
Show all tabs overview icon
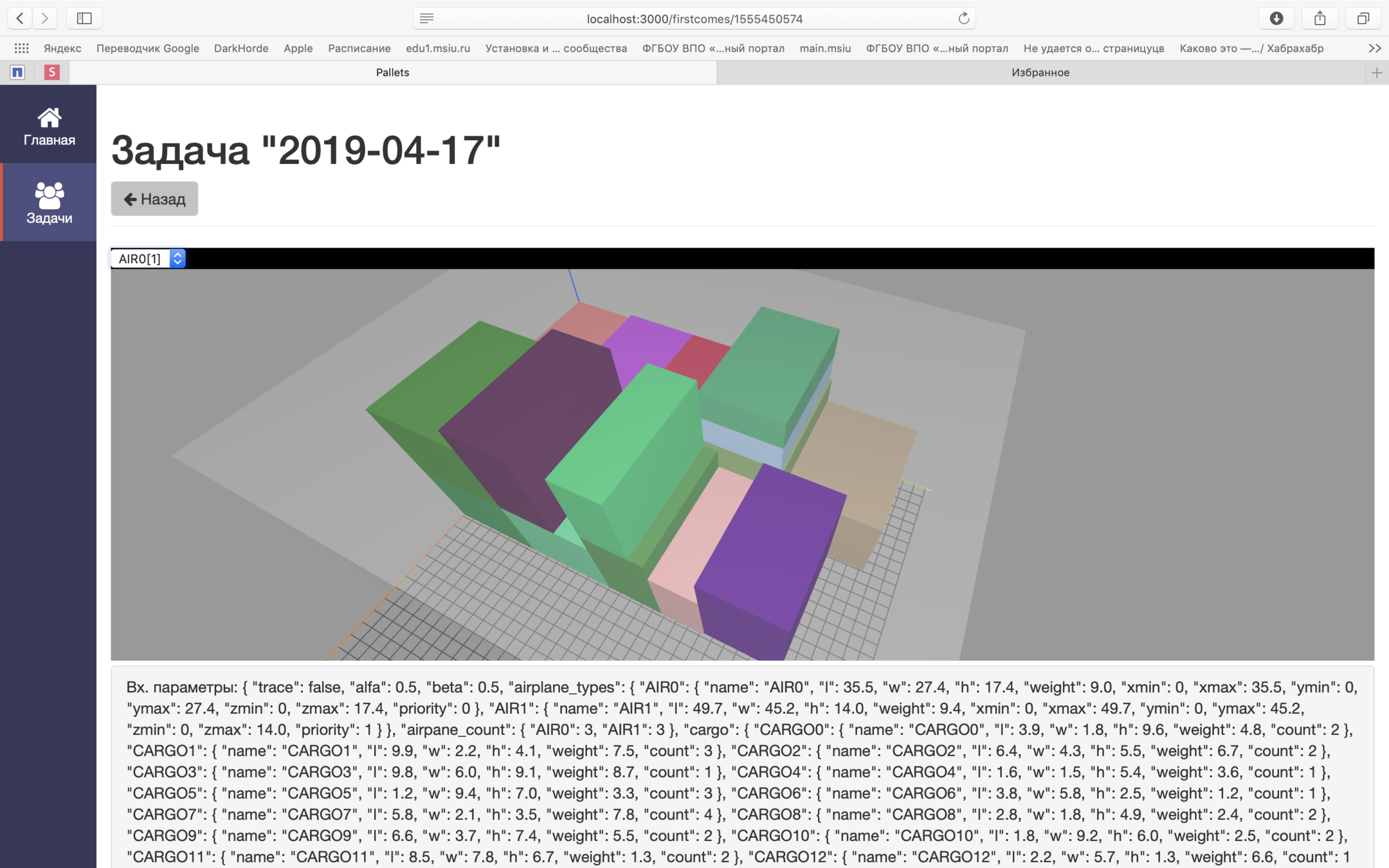point(1363,18)
